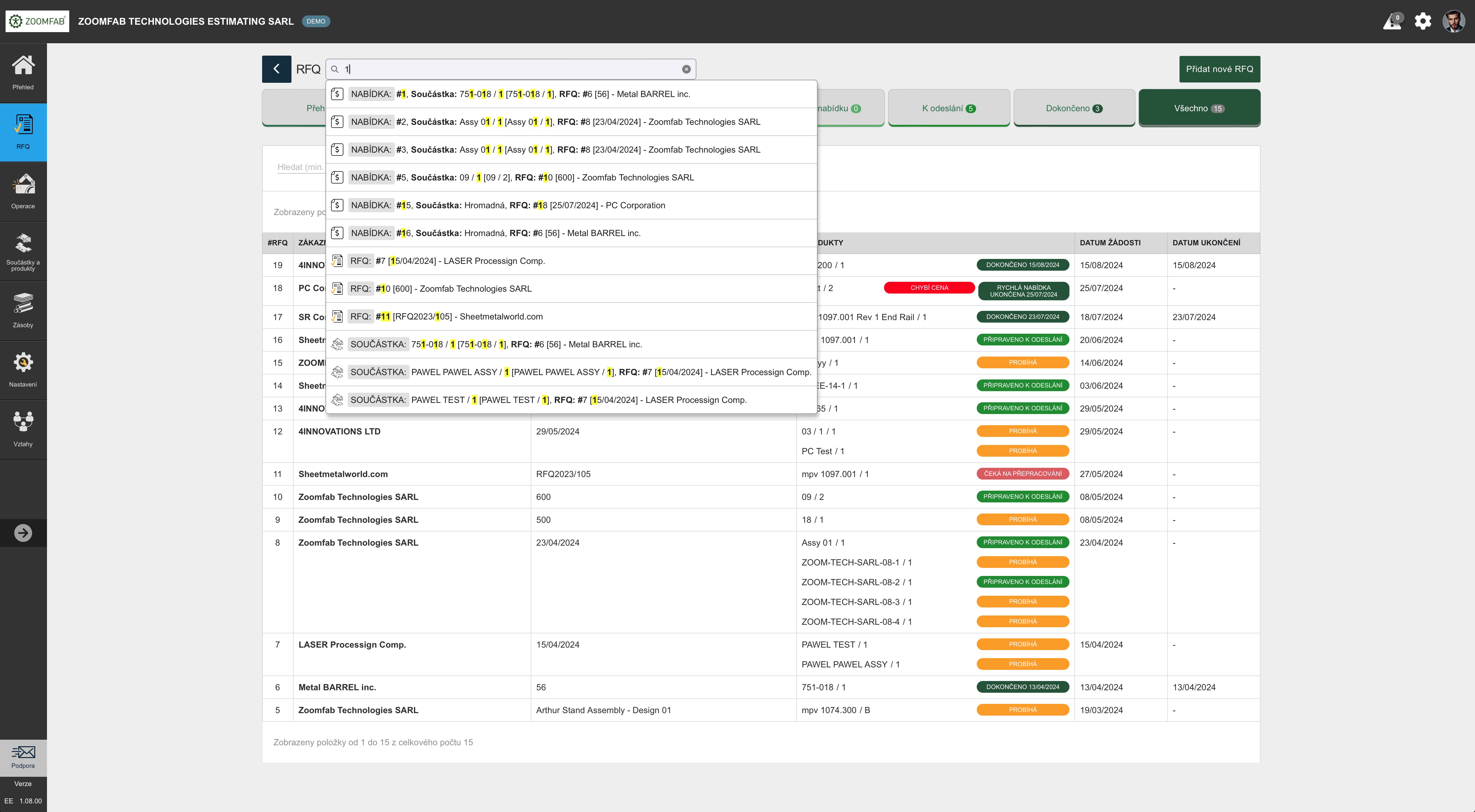Switch to the Dokončeno tab

pos(1073,108)
